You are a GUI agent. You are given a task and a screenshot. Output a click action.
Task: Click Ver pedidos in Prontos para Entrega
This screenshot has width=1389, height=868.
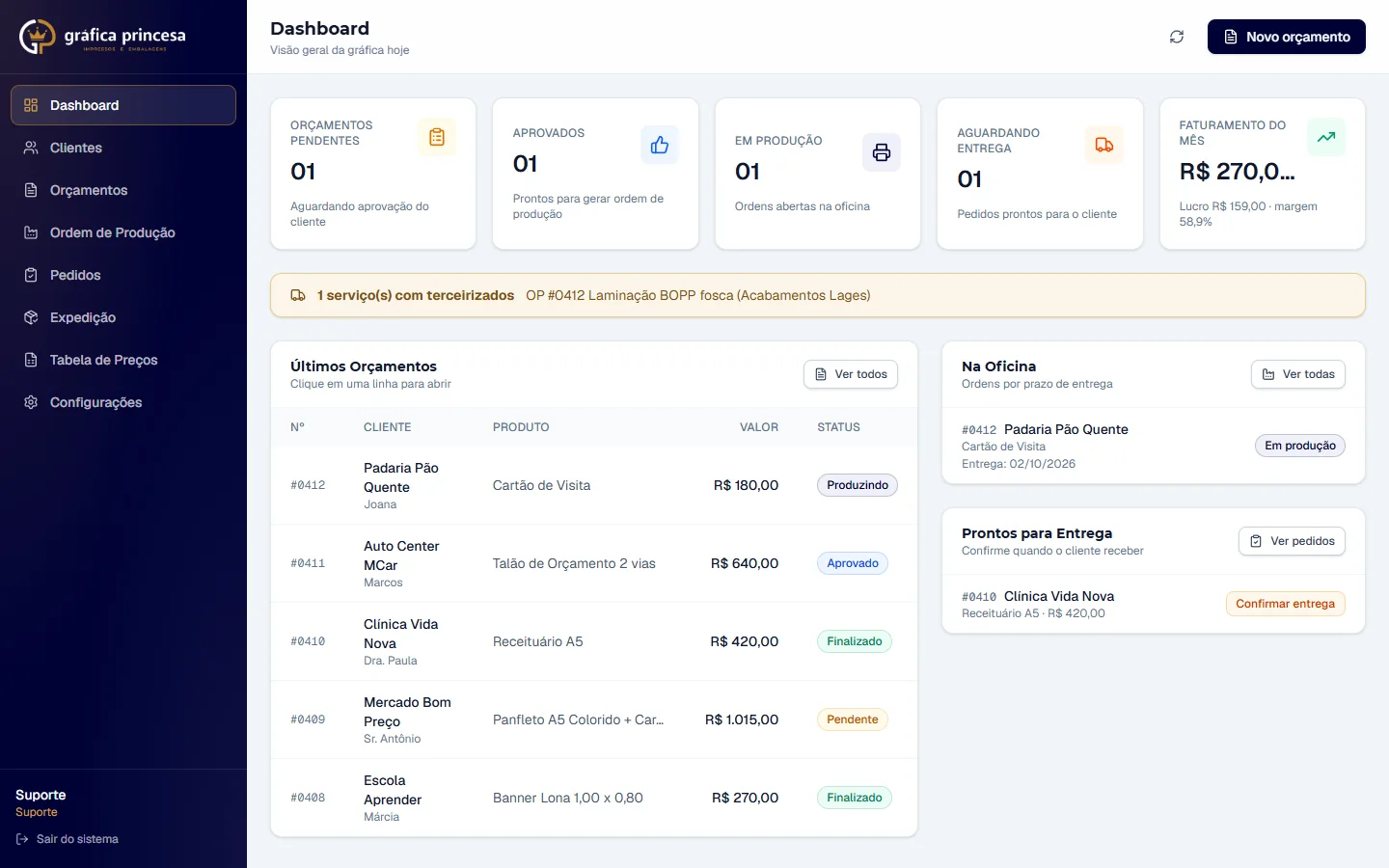click(1292, 541)
